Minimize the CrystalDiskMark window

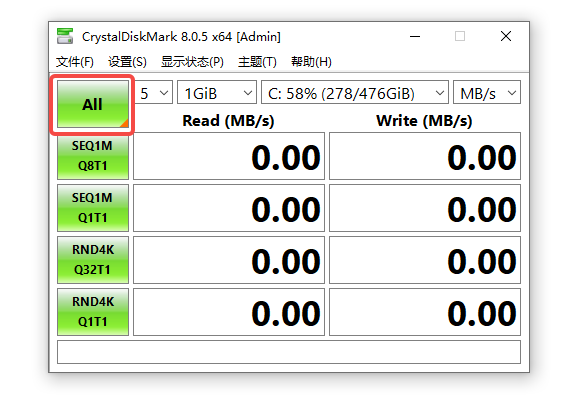[x=415, y=36]
